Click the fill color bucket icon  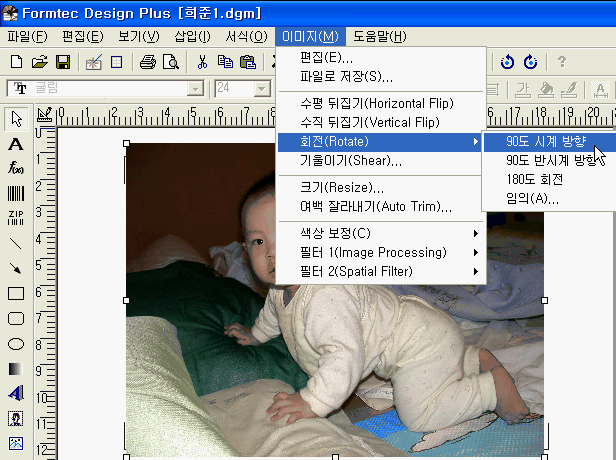[546, 90]
